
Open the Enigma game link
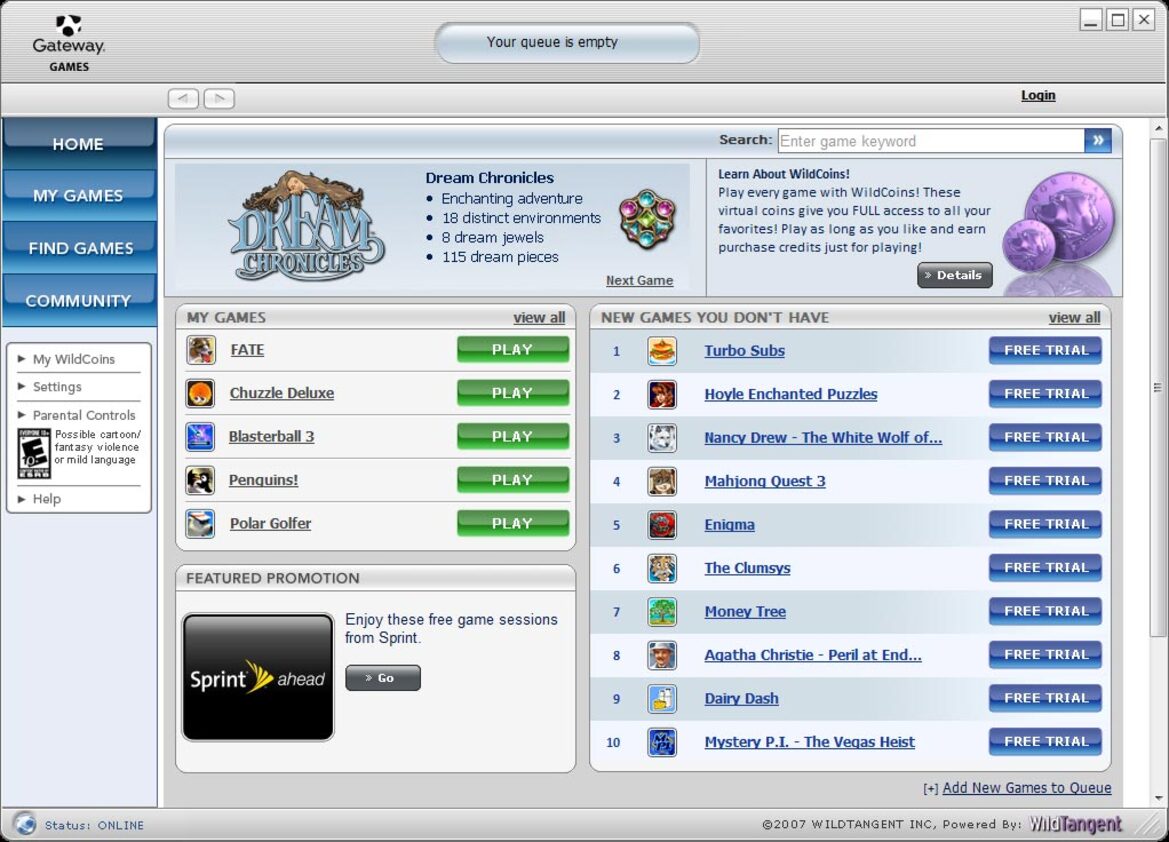pyautogui.click(x=729, y=524)
